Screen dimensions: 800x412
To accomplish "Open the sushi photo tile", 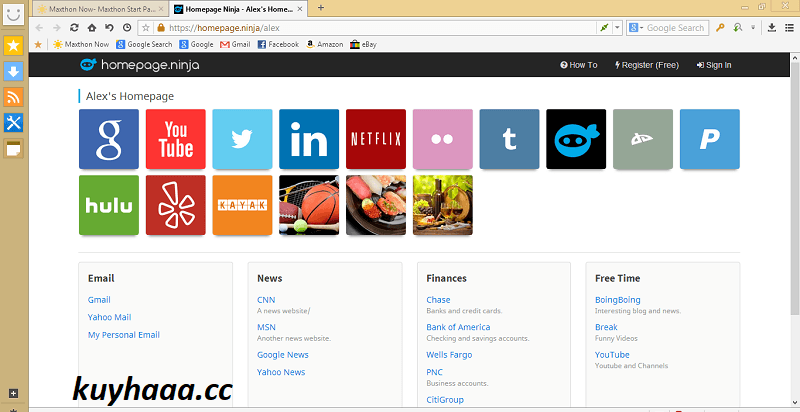I will 376,205.
